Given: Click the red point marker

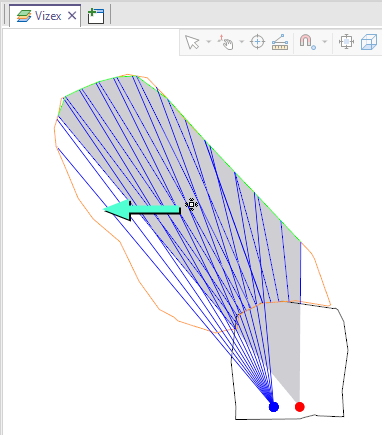Looking at the screenshot, I should (300, 407).
